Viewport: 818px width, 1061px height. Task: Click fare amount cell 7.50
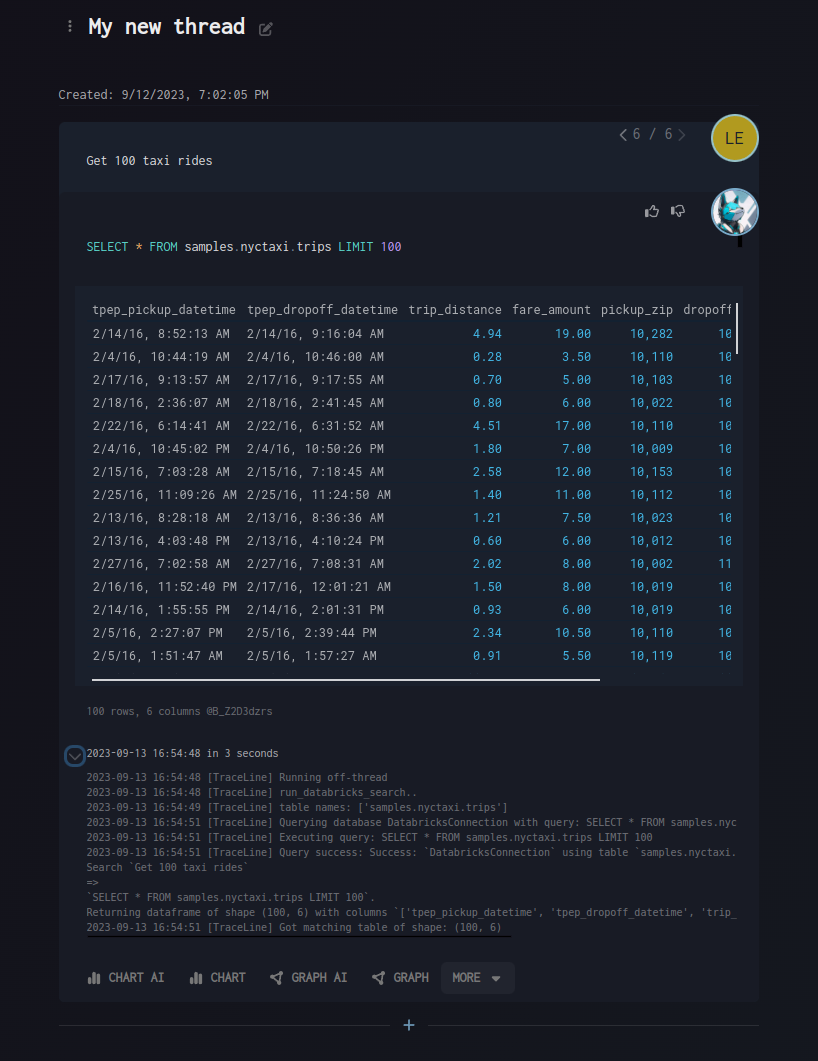coord(576,518)
